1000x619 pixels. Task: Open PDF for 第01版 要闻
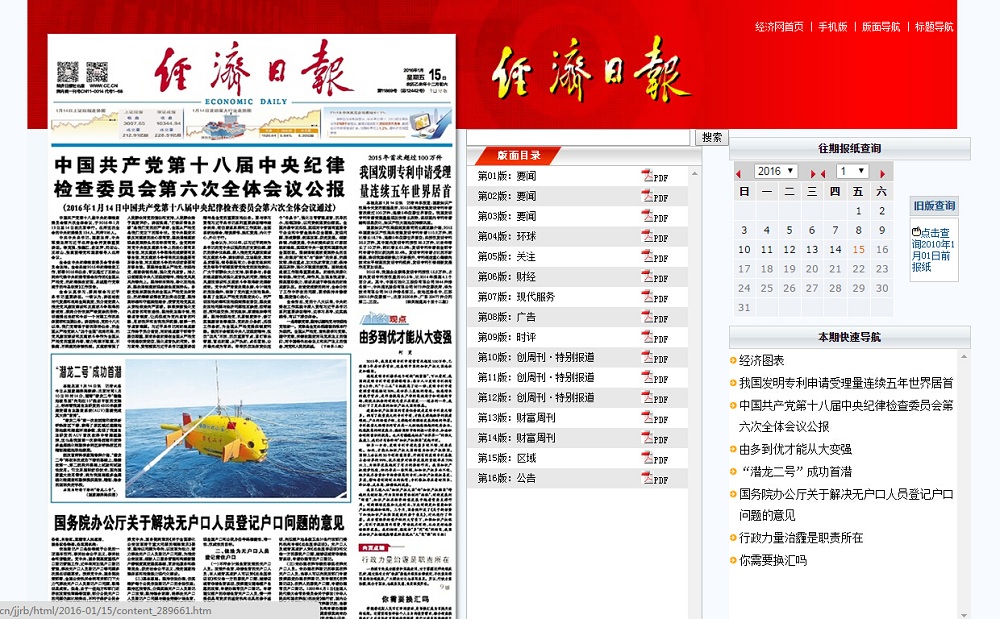[x=654, y=176]
